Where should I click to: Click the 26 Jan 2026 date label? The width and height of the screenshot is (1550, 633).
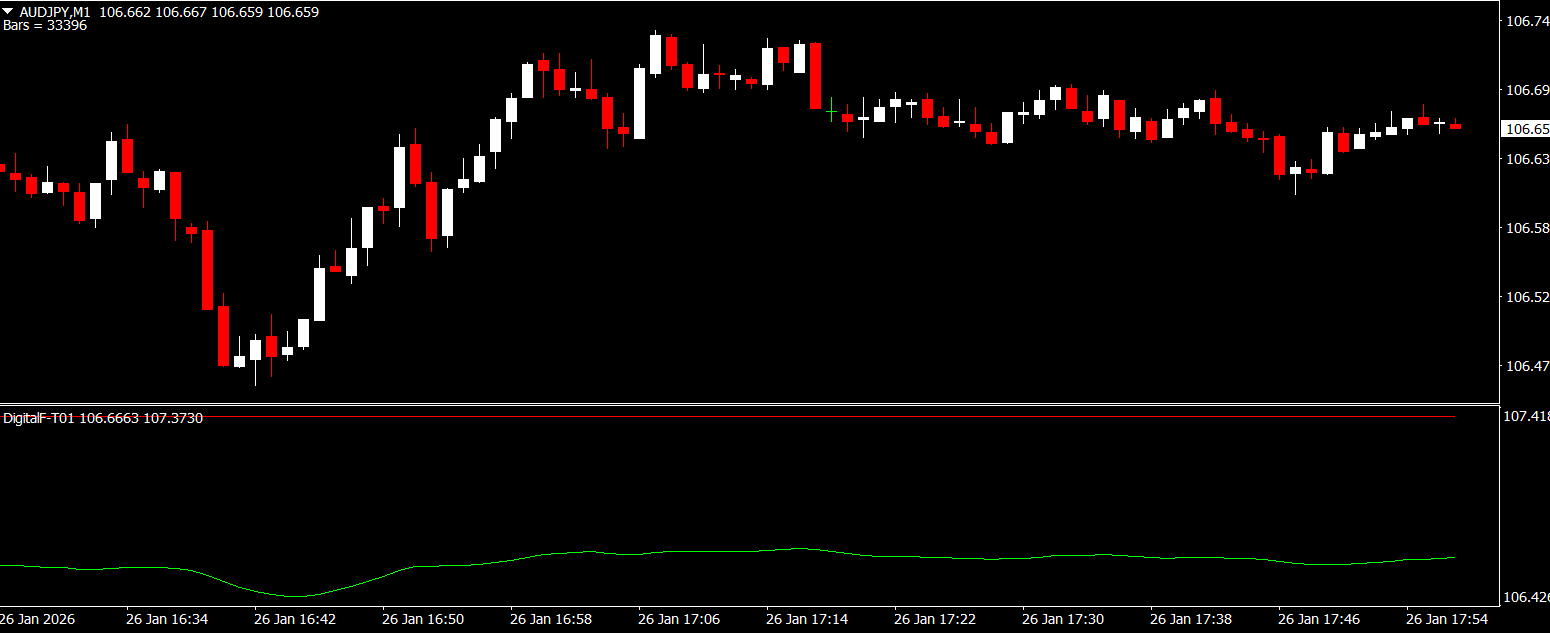pos(38,619)
